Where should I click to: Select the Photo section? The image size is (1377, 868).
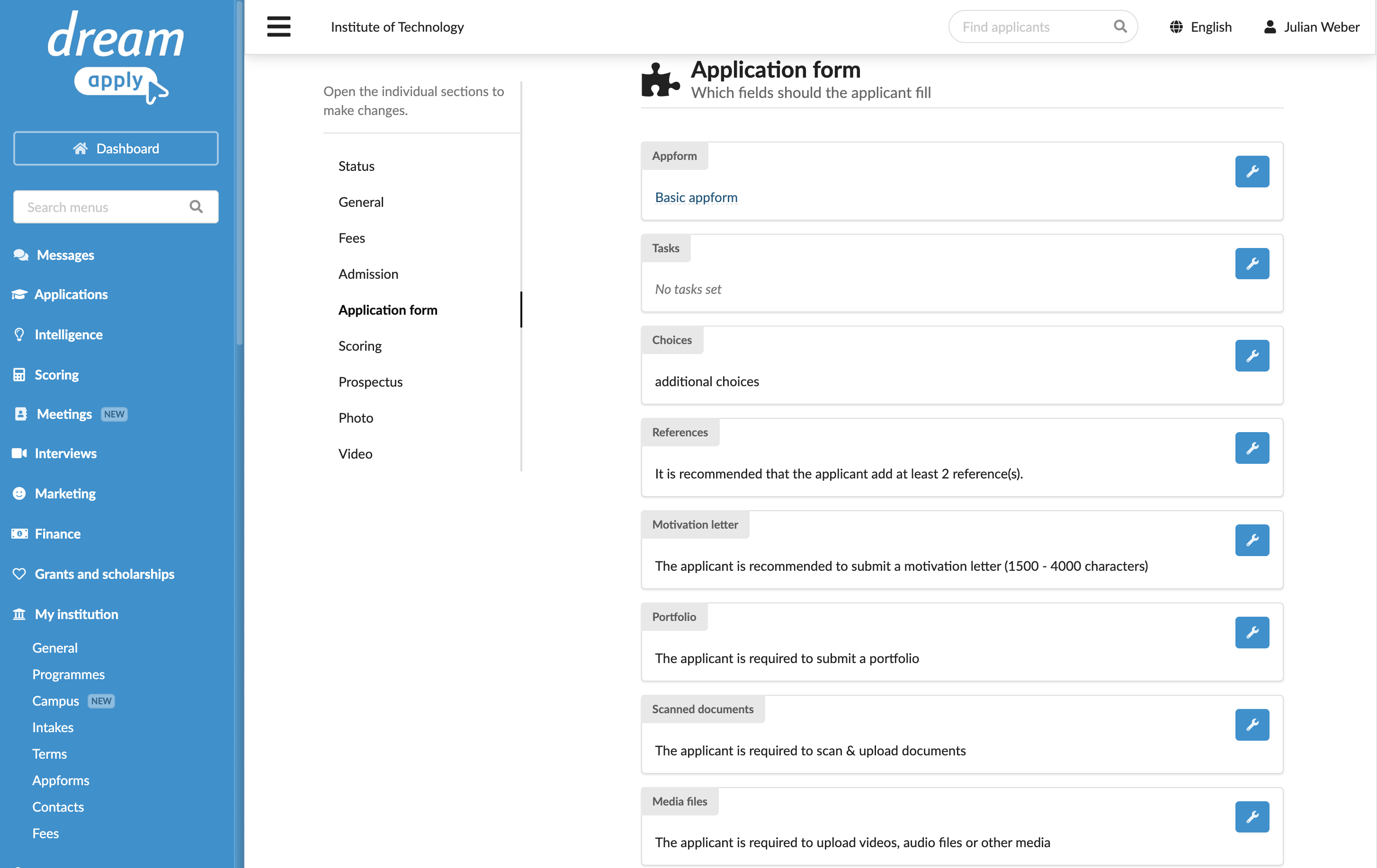click(356, 418)
